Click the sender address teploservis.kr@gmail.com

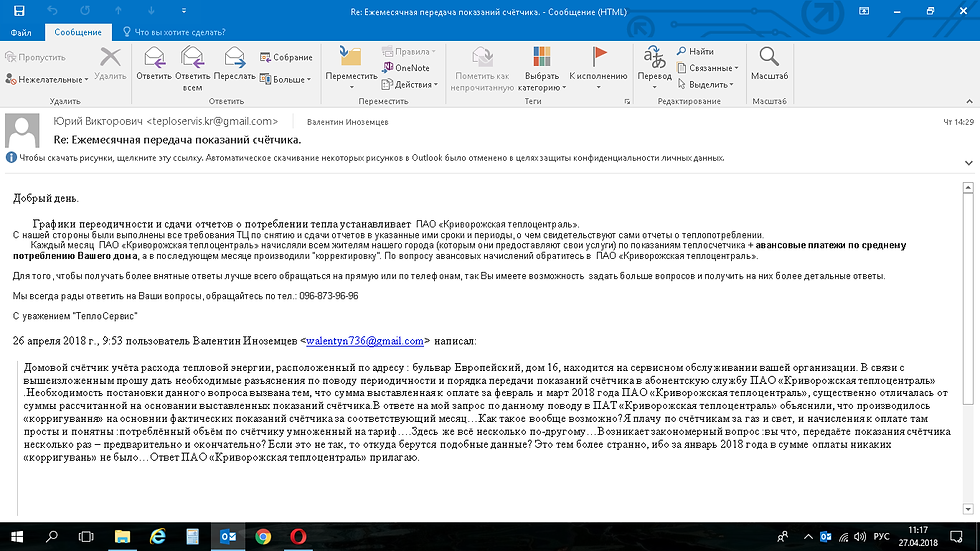click(212, 121)
